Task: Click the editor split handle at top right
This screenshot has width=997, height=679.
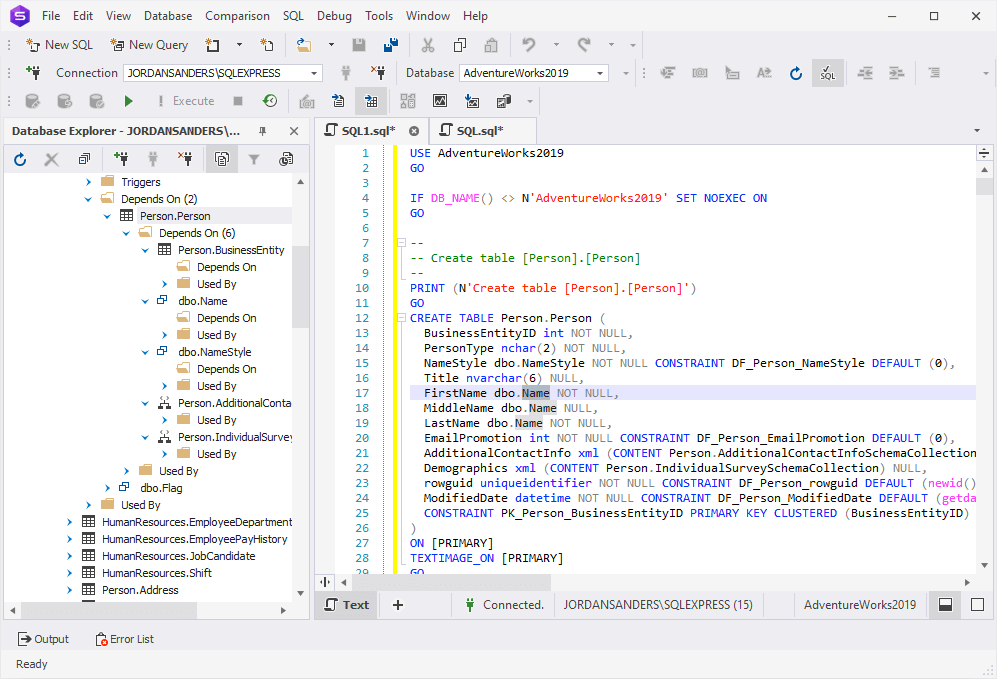Action: [x=984, y=153]
